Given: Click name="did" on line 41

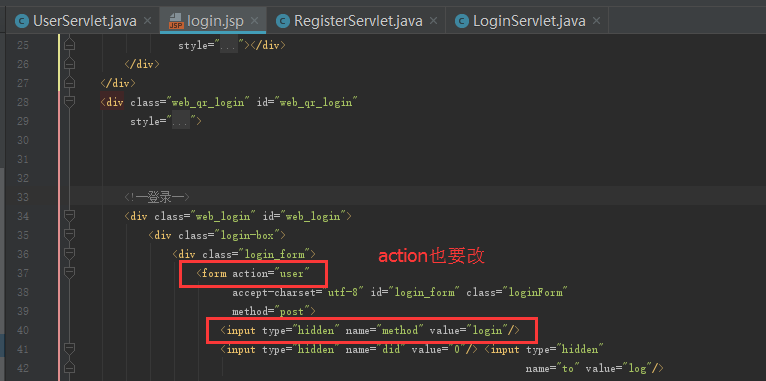Looking at the screenshot, I should point(376,350).
